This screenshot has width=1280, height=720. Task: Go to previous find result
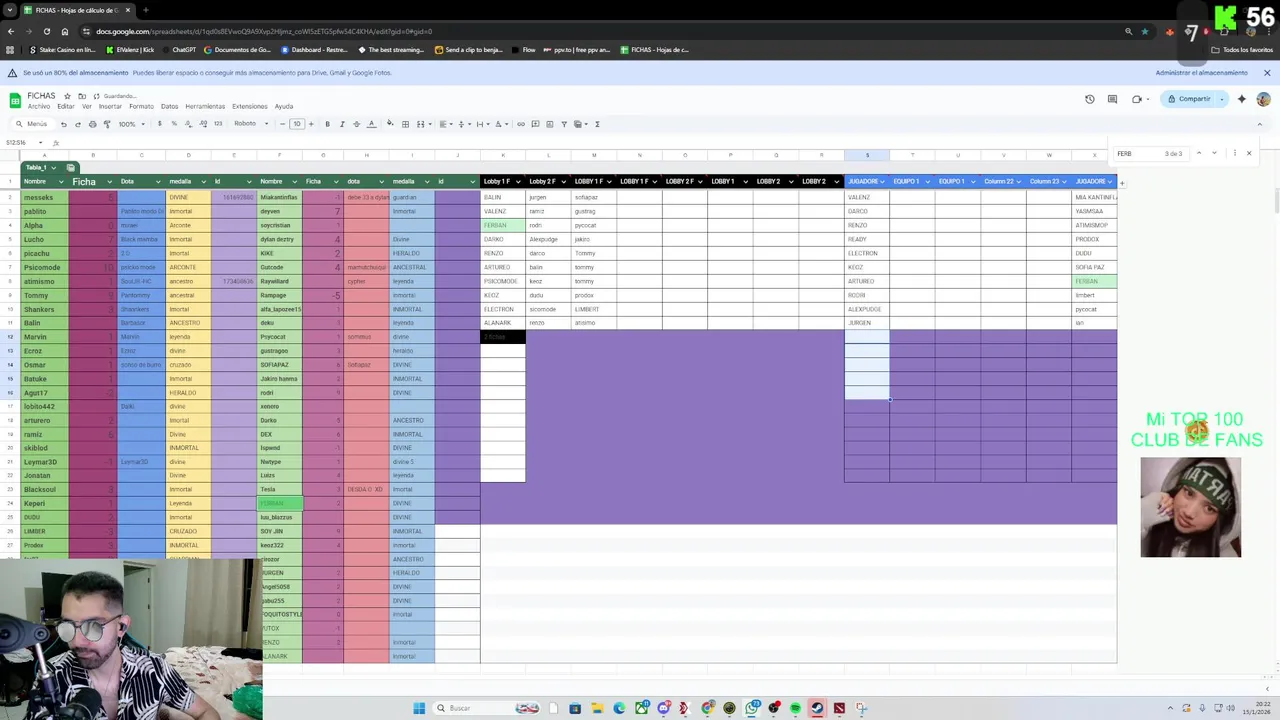[x=1199, y=153]
